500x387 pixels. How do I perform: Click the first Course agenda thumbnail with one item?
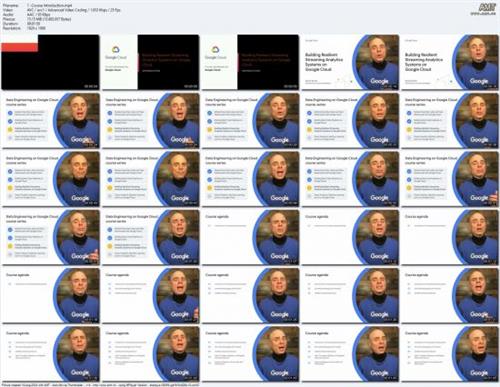click(x=250, y=237)
